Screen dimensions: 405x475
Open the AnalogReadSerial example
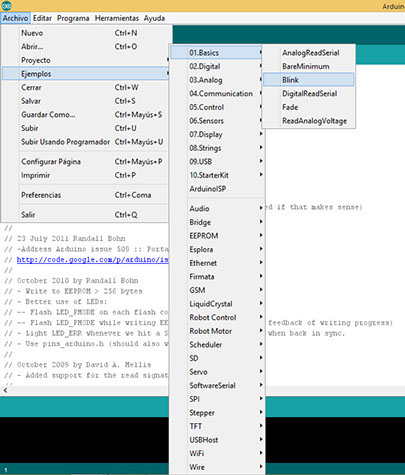tap(308, 53)
